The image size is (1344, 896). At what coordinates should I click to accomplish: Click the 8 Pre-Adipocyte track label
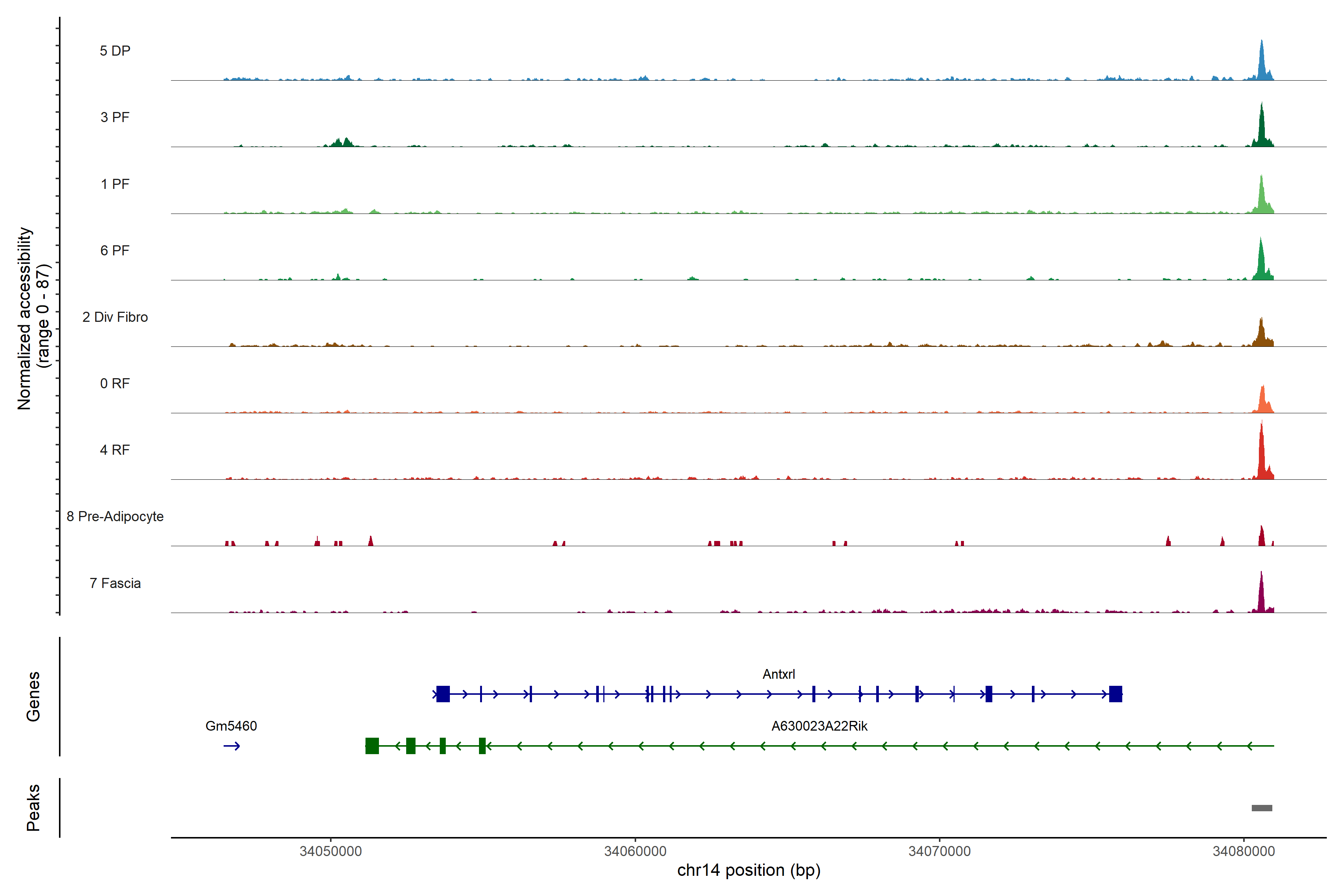(115, 517)
